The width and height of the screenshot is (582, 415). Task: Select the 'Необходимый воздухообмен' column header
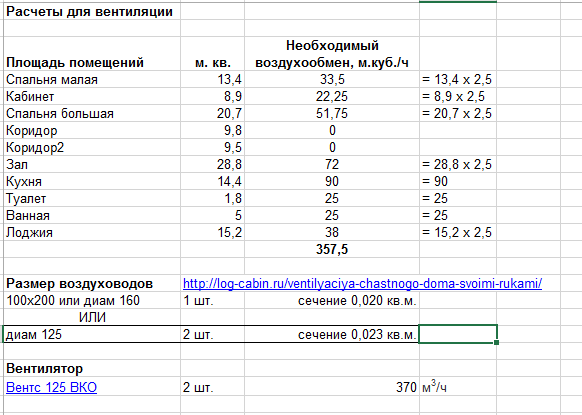point(332,54)
